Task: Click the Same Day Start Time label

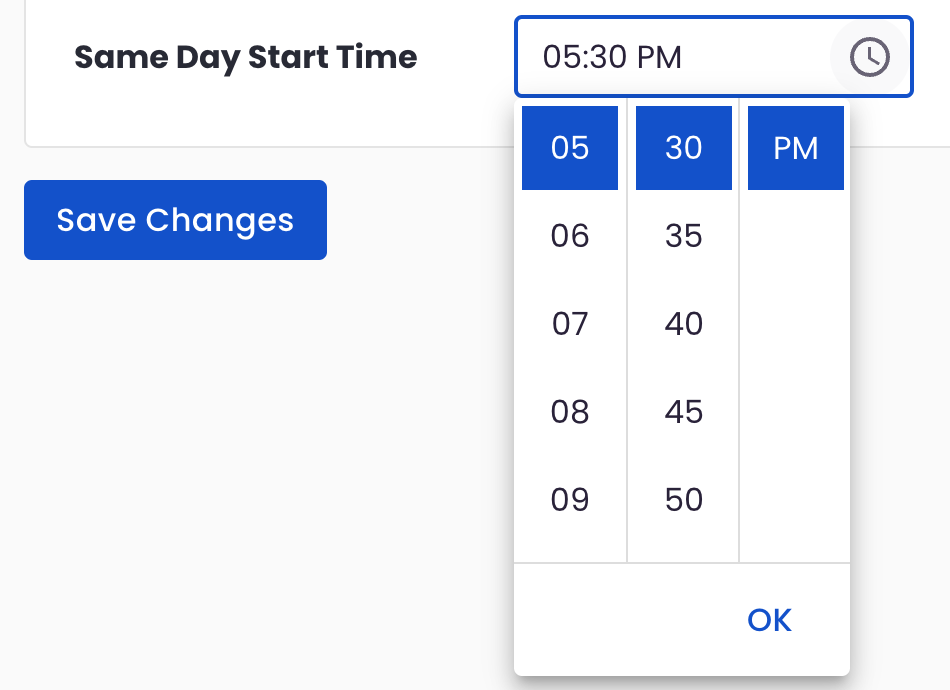Action: (245, 58)
